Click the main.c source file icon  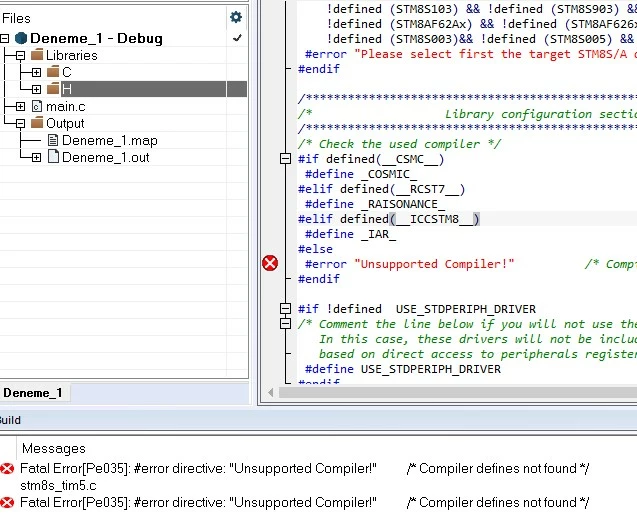(x=37, y=106)
